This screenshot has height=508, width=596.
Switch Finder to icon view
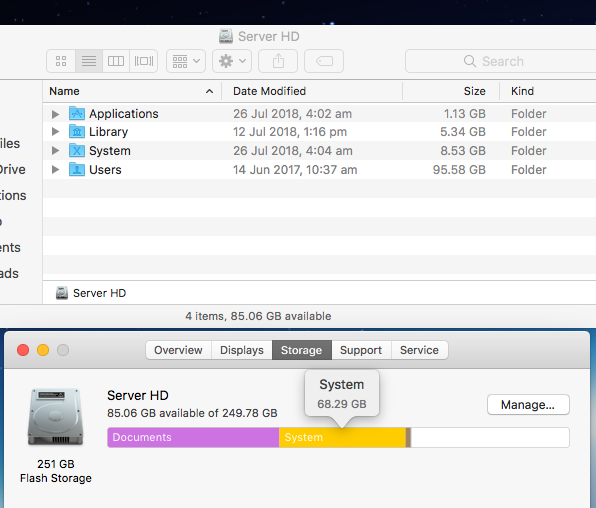61,61
